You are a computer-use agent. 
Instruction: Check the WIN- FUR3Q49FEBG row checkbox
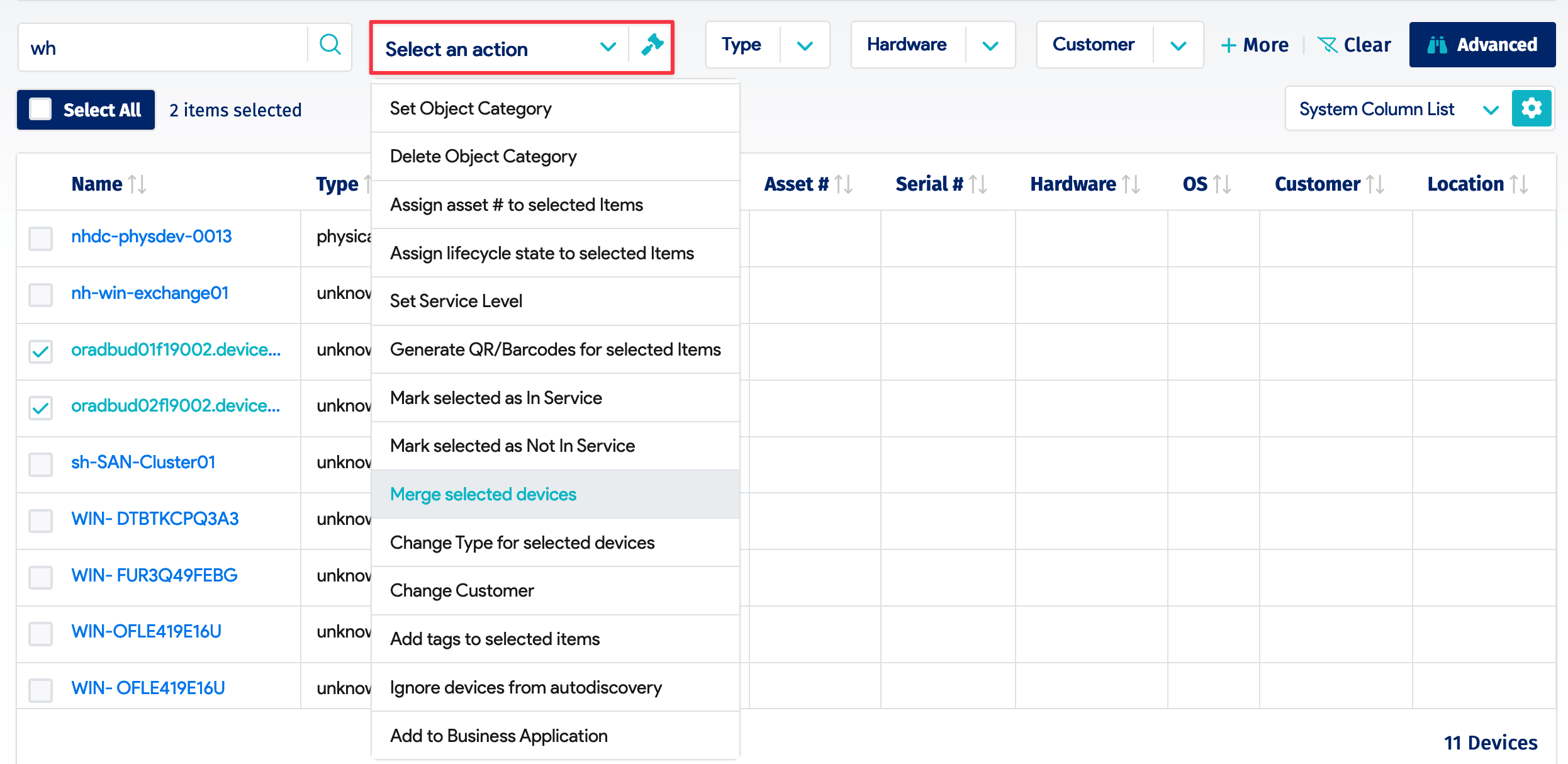pyautogui.click(x=41, y=577)
